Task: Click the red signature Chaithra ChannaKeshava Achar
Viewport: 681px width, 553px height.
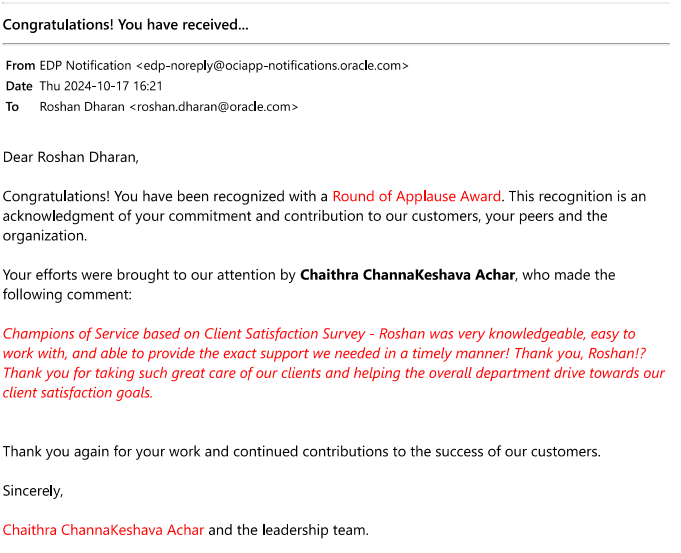Action: [x=103, y=530]
